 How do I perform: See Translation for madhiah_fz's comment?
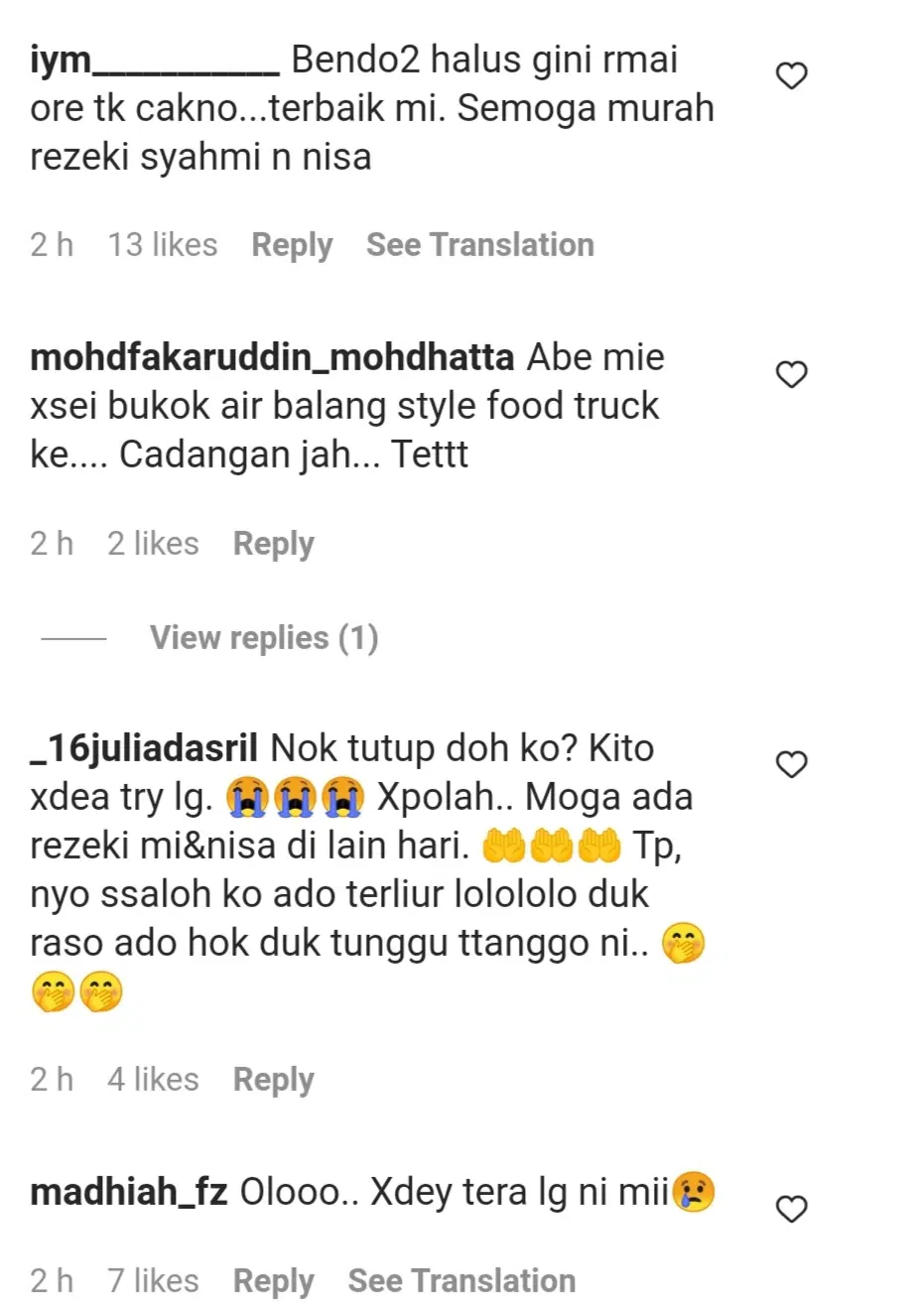[x=461, y=1281]
